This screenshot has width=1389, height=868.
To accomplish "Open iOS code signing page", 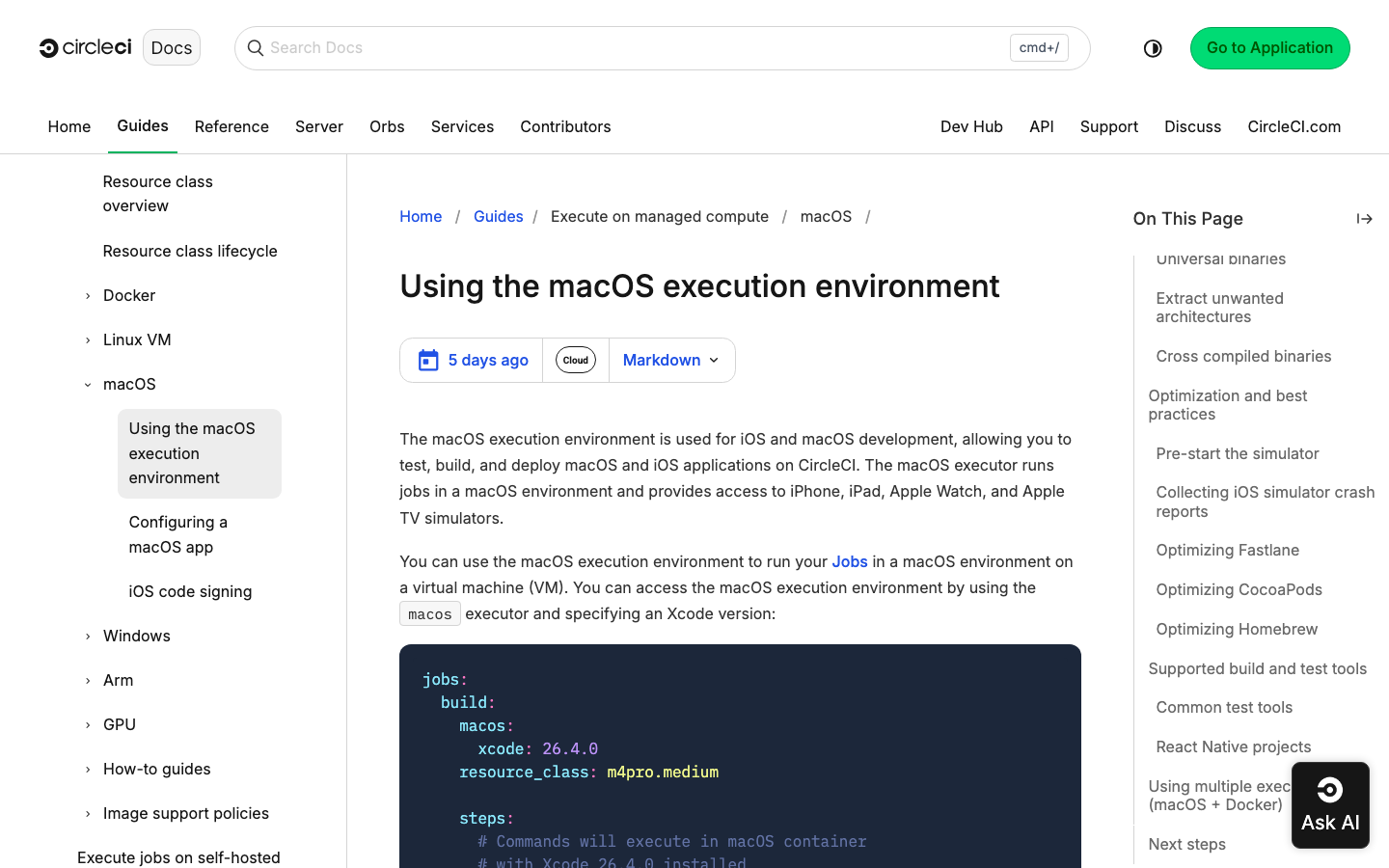I will pyautogui.click(x=190, y=591).
